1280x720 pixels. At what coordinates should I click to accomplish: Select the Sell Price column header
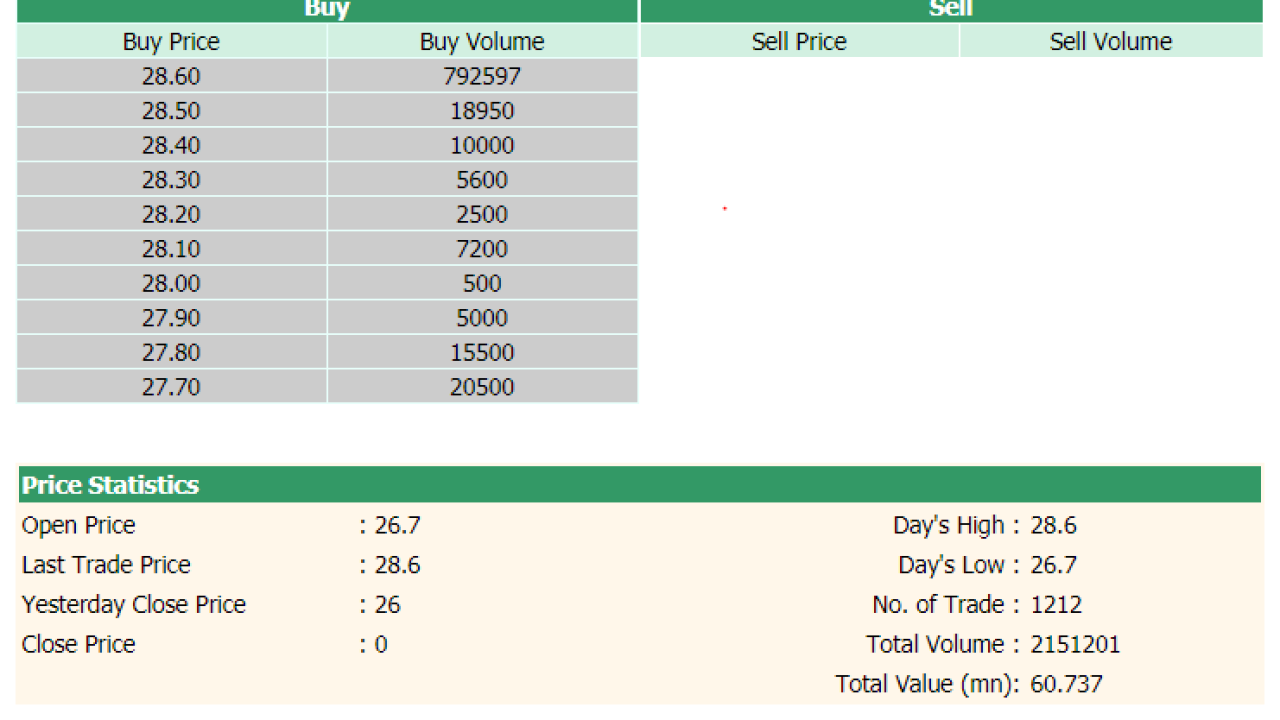tap(799, 42)
